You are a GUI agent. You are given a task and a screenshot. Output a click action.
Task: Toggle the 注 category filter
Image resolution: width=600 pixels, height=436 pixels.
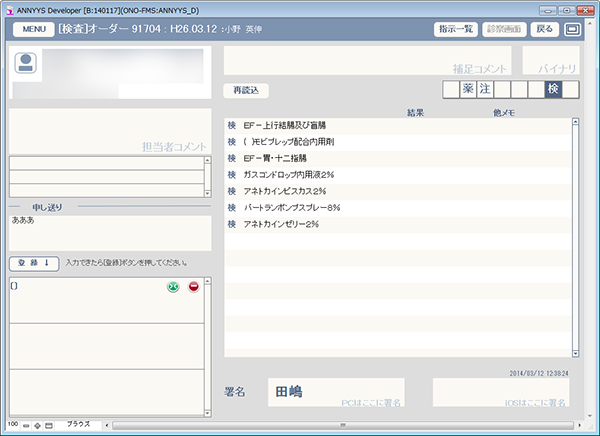485,90
